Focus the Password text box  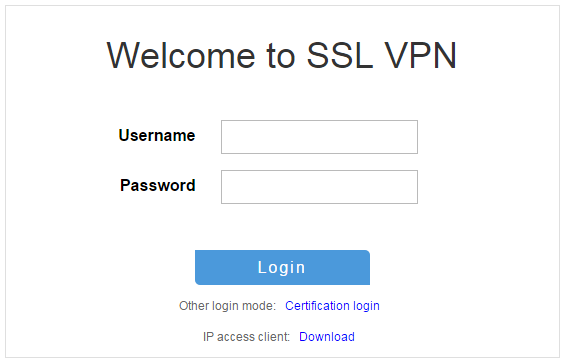[319, 187]
